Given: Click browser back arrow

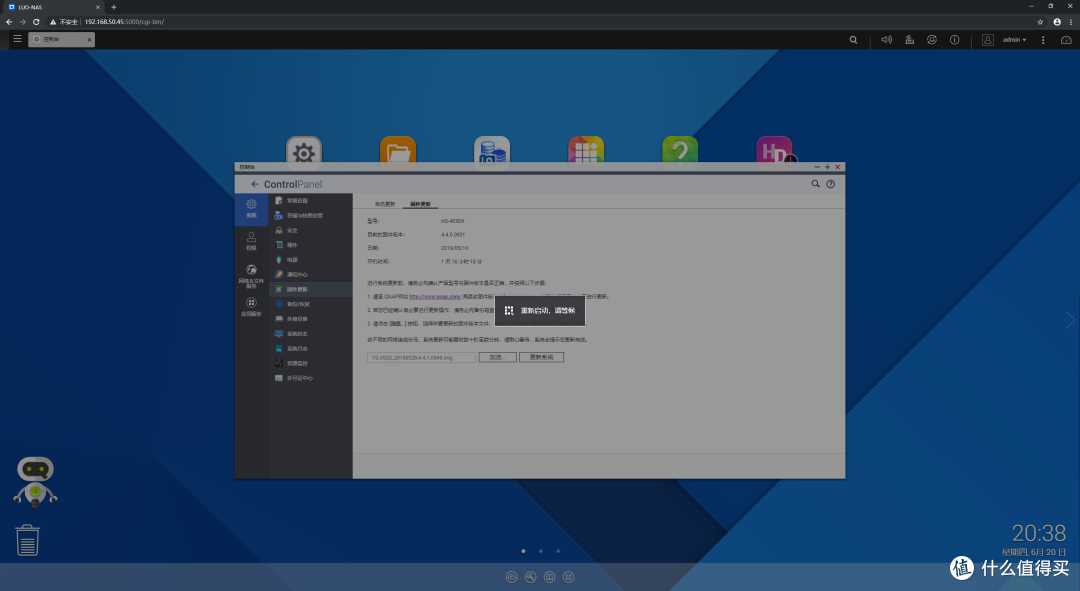Looking at the screenshot, I should [9, 22].
